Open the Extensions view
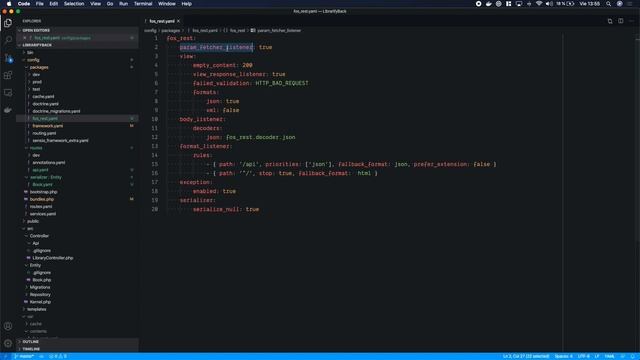The height and width of the screenshot is (360, 640). (8, 75)
